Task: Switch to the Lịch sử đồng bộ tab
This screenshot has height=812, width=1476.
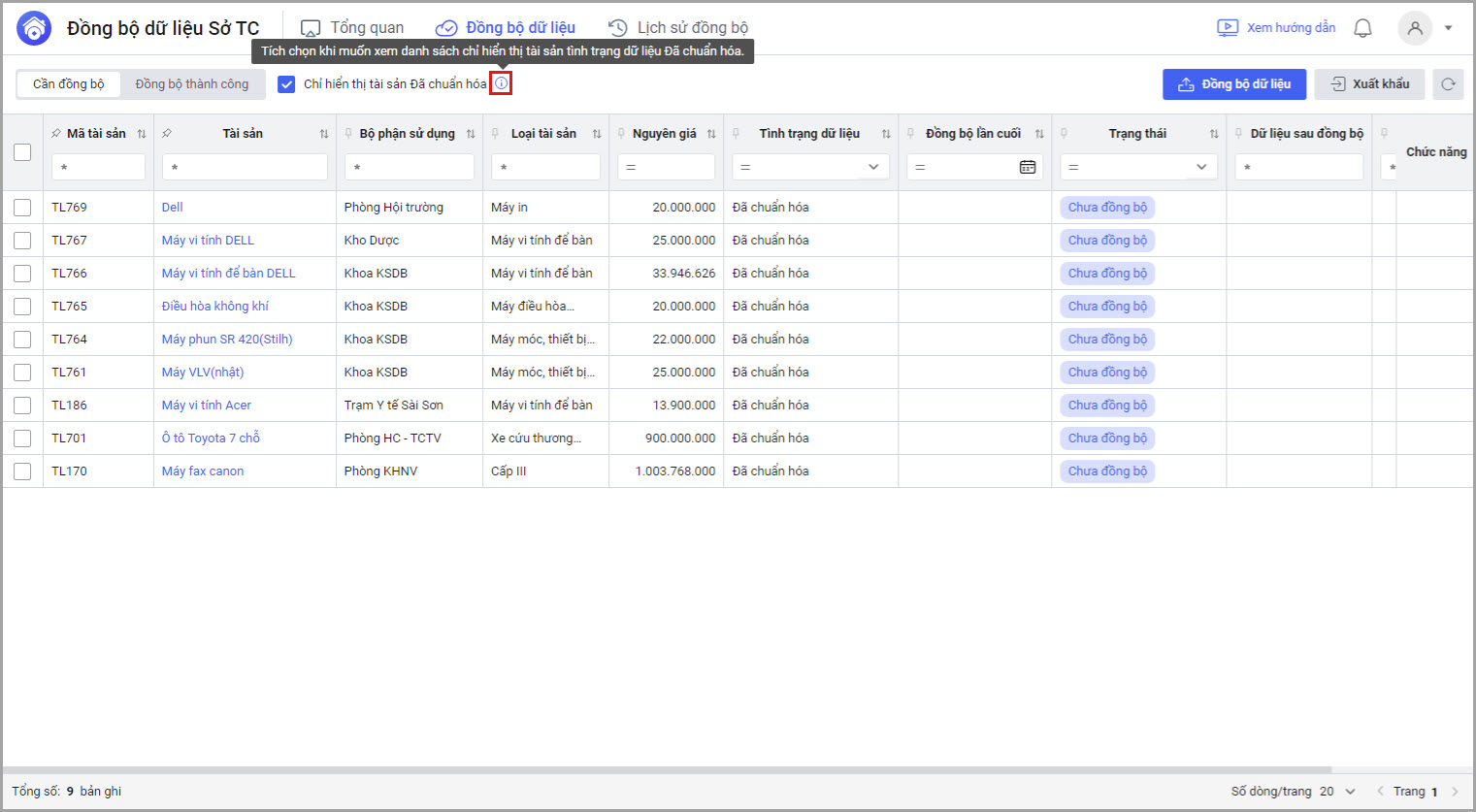Action: pyautogui.click(x=678, y=28)
